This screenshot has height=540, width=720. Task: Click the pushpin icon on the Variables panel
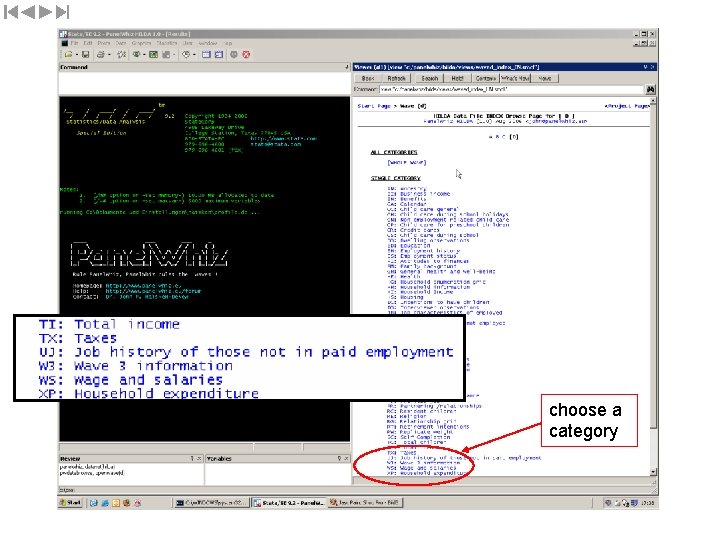pos(339,458)
